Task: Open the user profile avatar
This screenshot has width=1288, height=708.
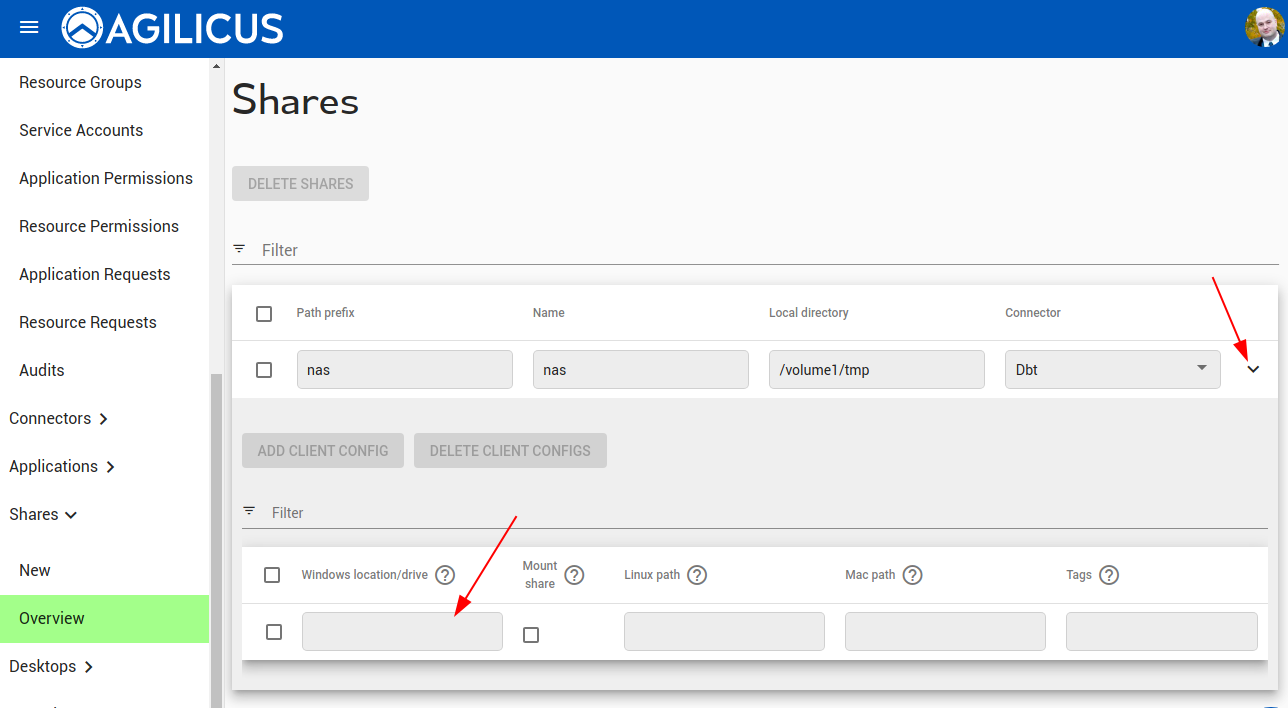Action: 1264,28
